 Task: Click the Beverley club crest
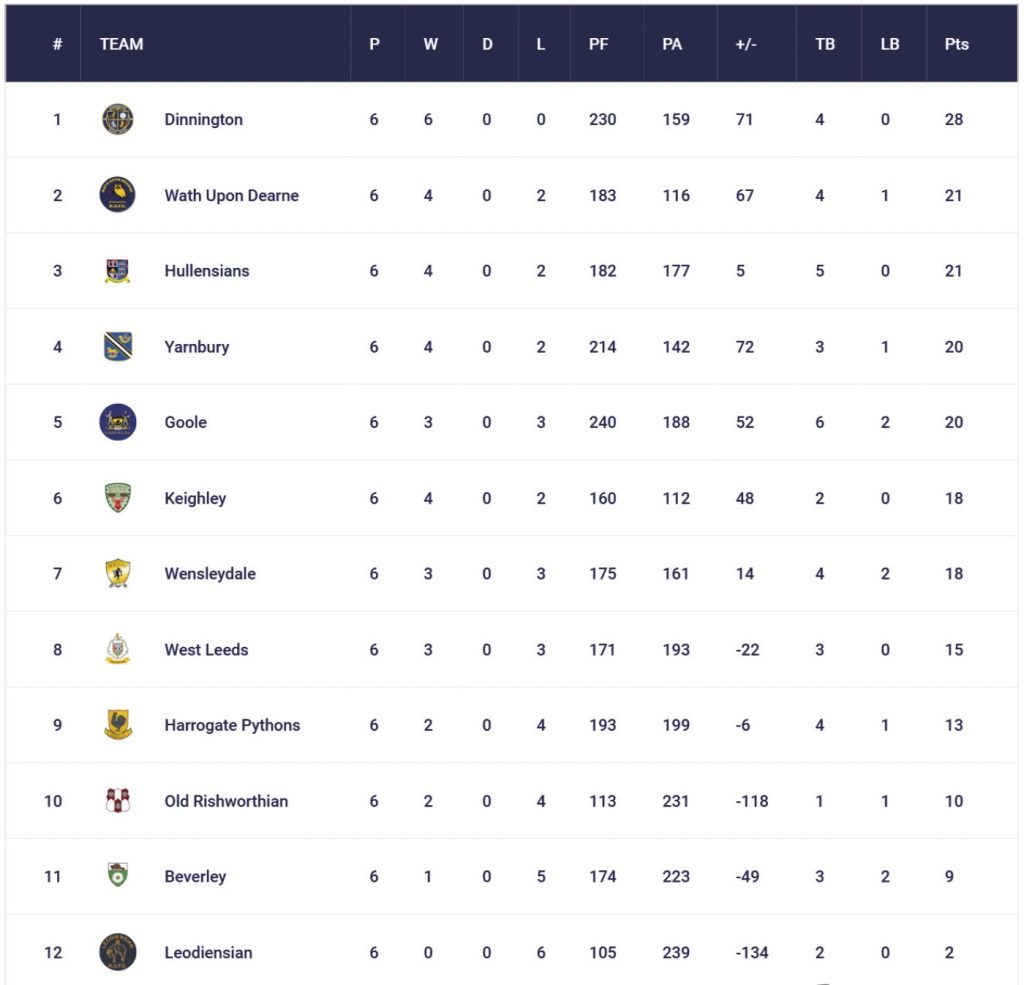118,876
